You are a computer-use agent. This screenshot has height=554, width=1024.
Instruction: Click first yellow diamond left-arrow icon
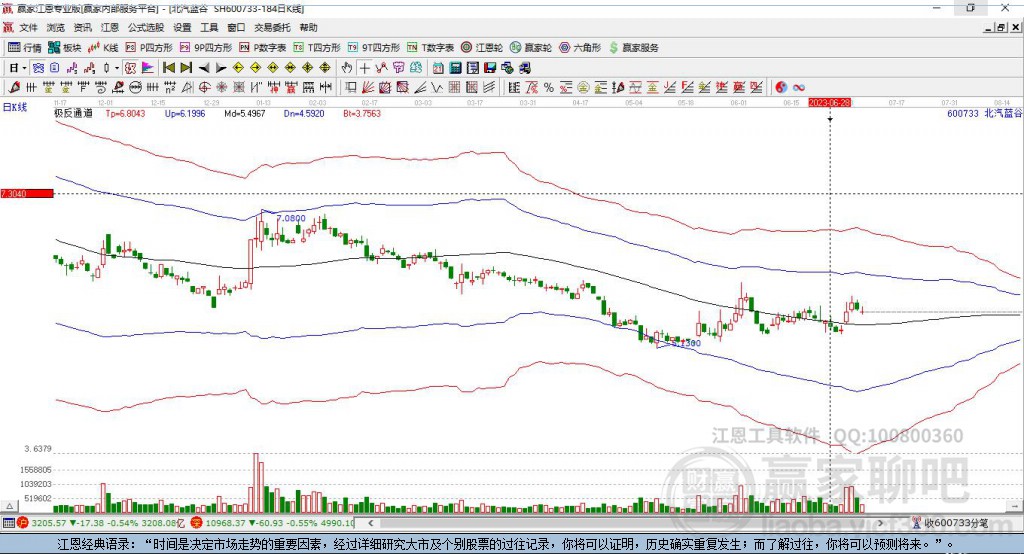click(x=238, y=68)
